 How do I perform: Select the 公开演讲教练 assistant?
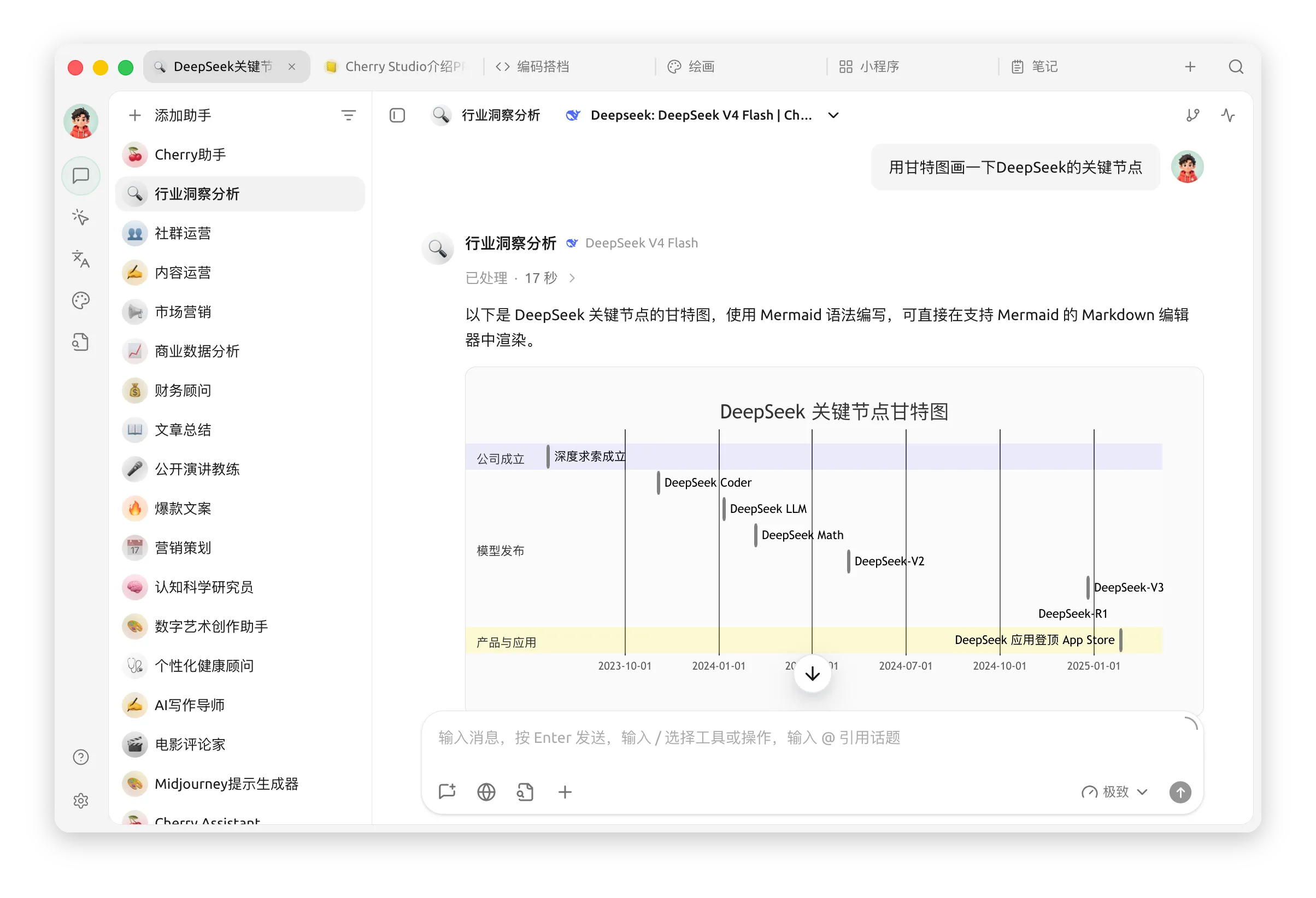point(240,469)
